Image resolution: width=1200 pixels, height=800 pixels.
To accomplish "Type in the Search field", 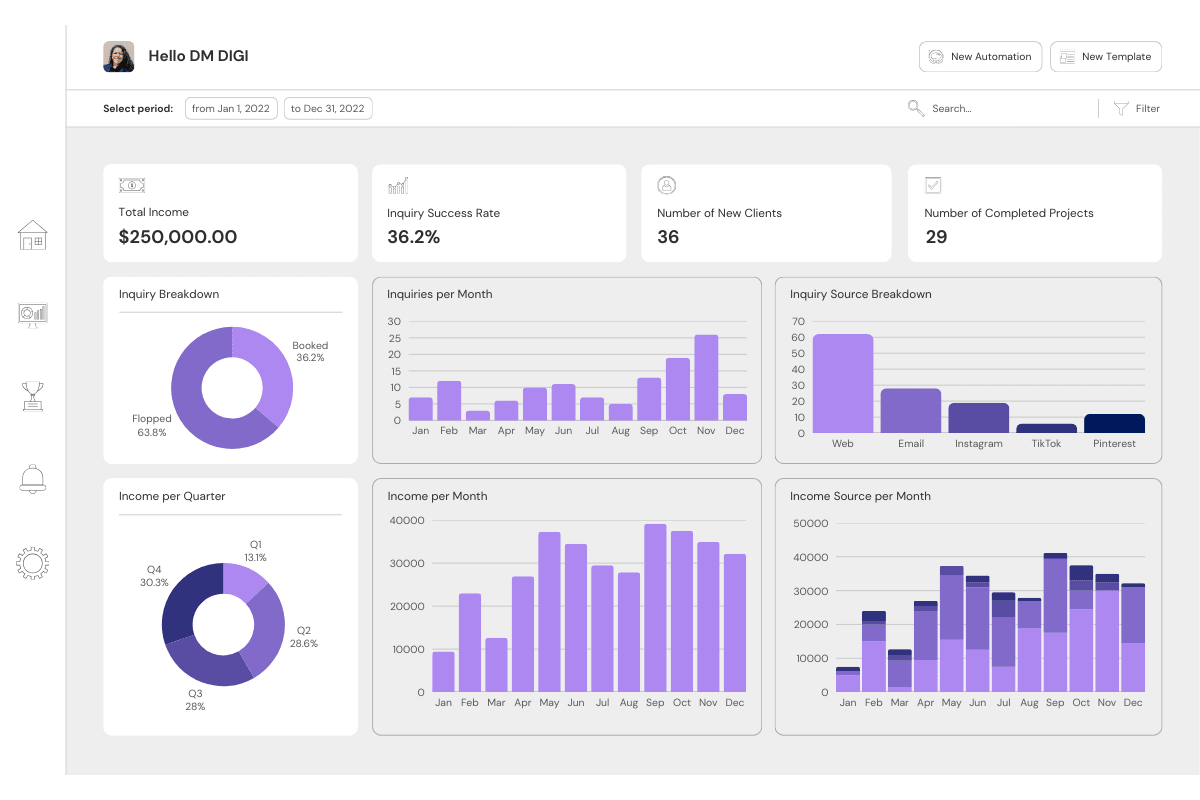I will point(1000,108).
